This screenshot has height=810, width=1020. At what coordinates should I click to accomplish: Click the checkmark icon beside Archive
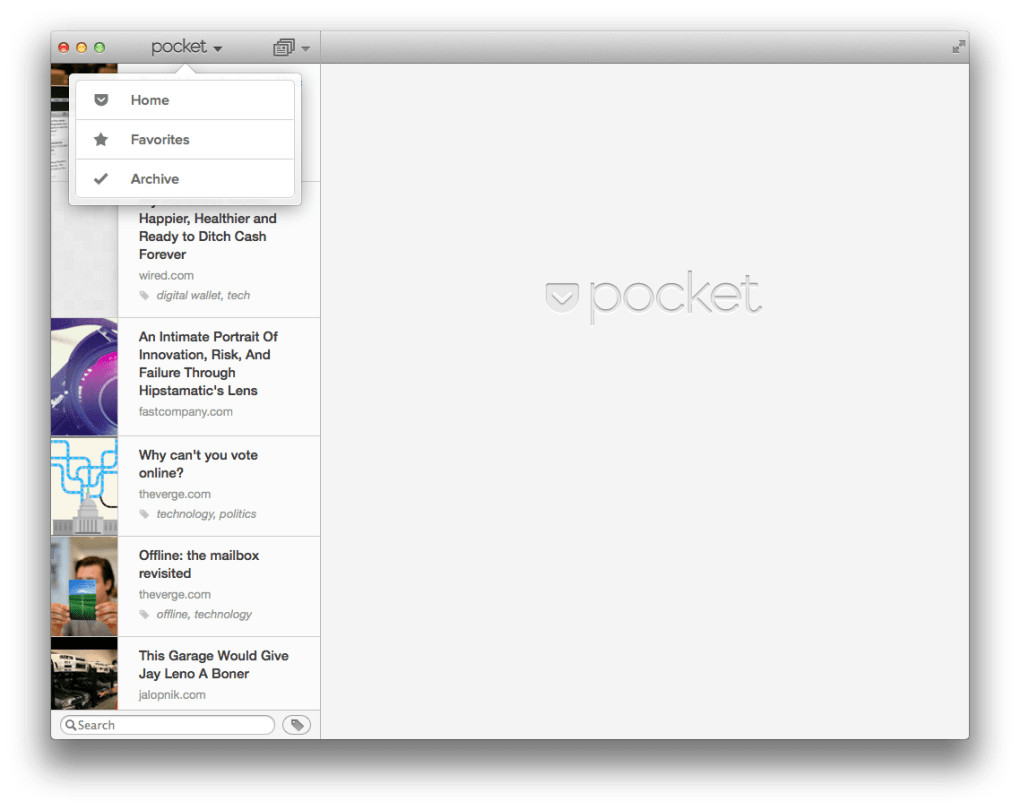click(x=101, y=179)
